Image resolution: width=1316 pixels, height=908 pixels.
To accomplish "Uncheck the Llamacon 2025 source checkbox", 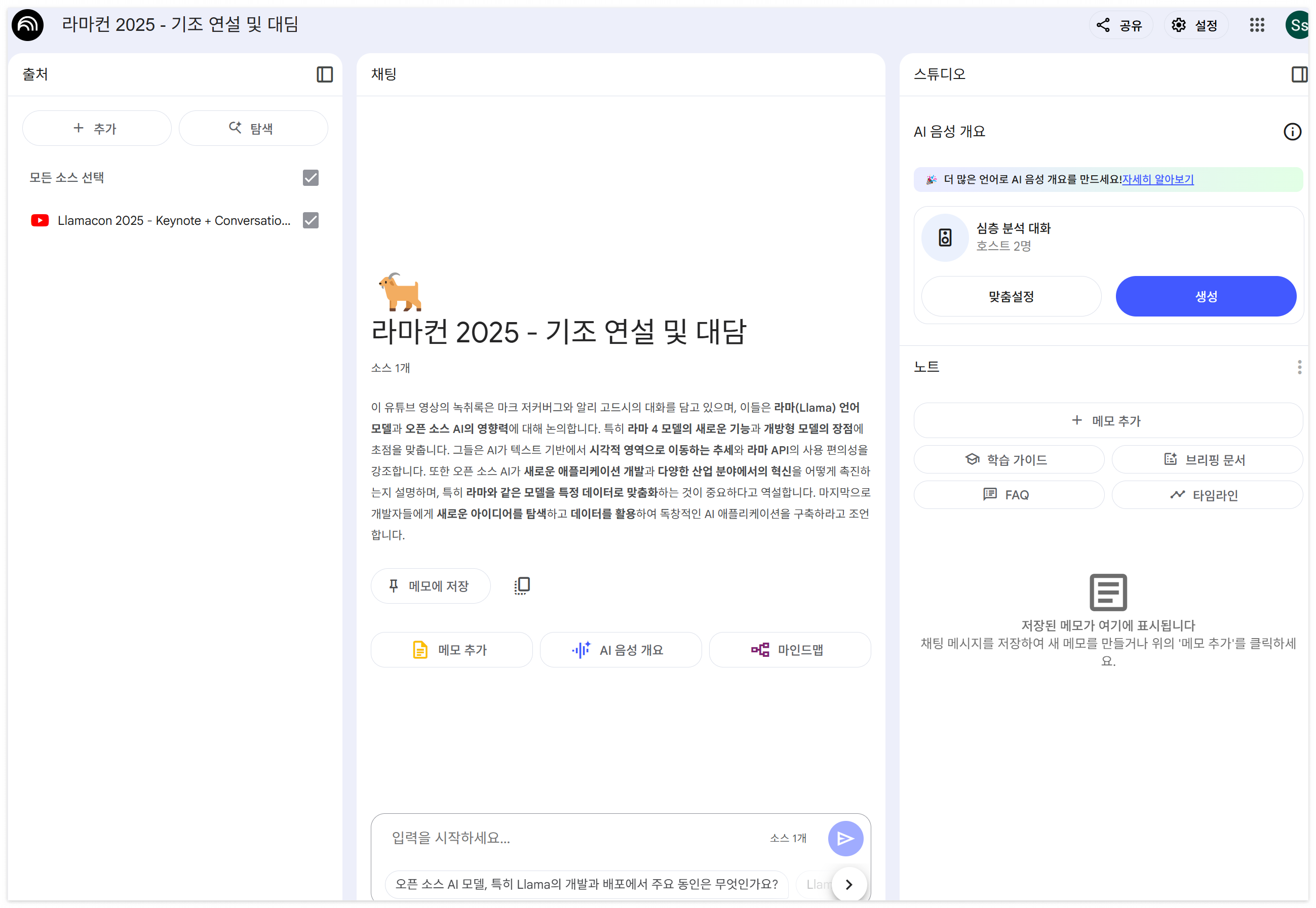I will [x=310, y=220].
